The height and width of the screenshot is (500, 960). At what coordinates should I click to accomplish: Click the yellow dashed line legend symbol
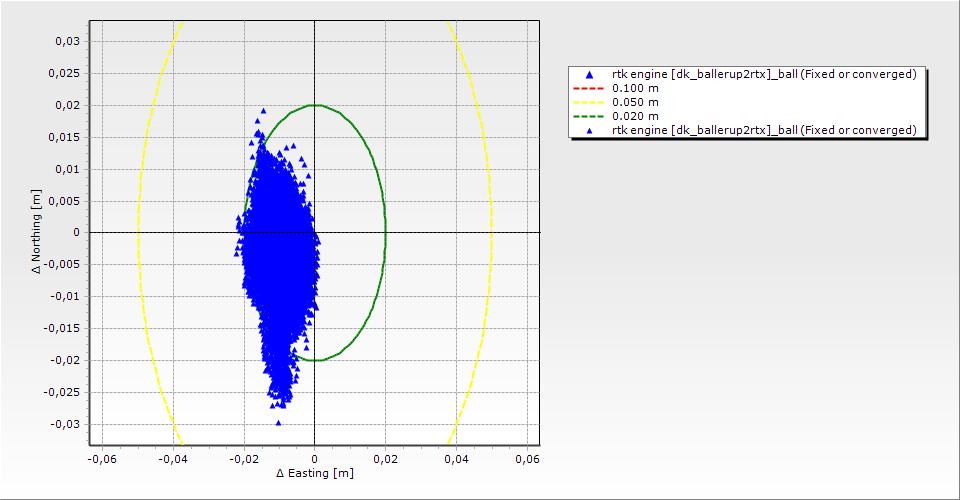tap(590, 102)
